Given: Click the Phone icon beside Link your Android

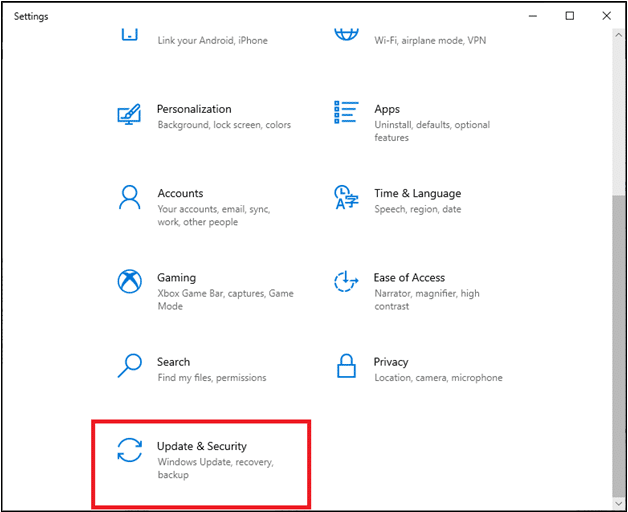Looking at the screenshot, I should (x=129, y=34).
